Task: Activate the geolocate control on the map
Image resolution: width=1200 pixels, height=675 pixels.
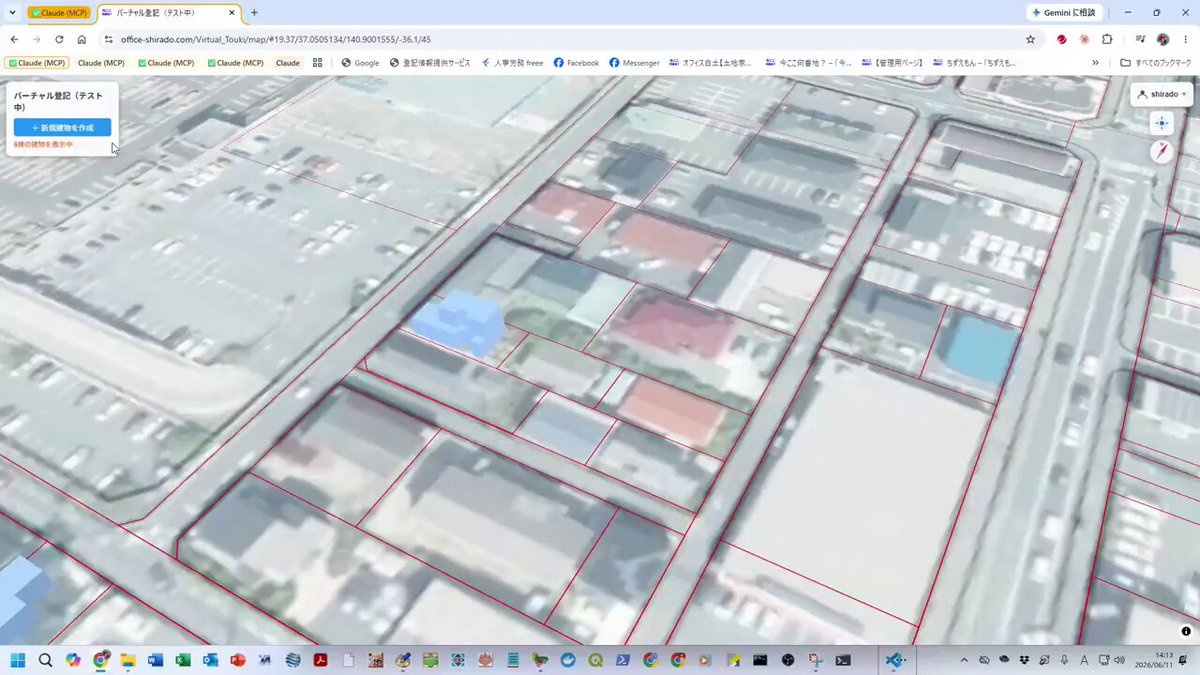Action: pyautogui.click(x=1161, y=123)
